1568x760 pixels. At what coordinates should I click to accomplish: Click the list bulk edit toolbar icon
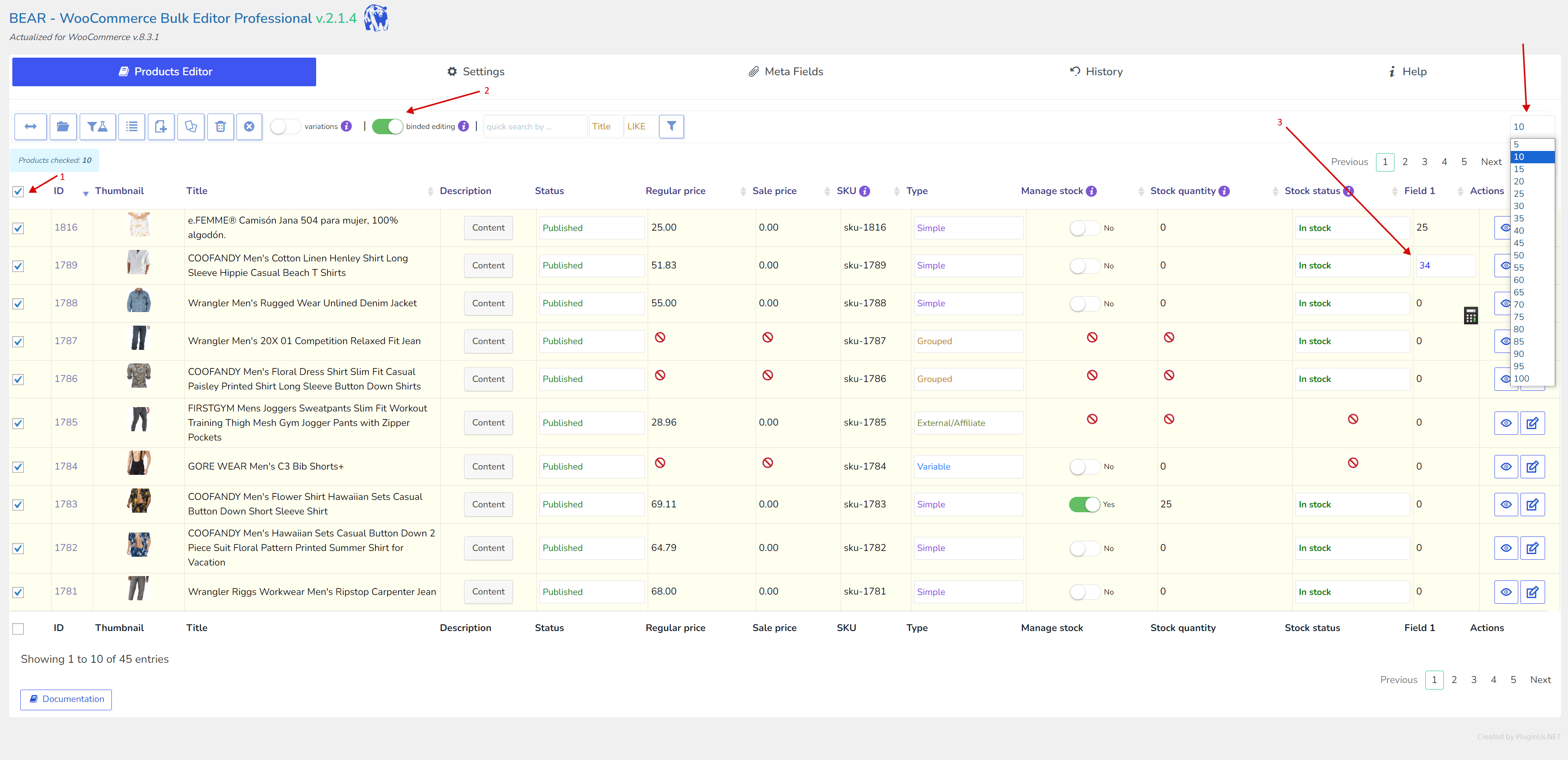coord(132,127)
